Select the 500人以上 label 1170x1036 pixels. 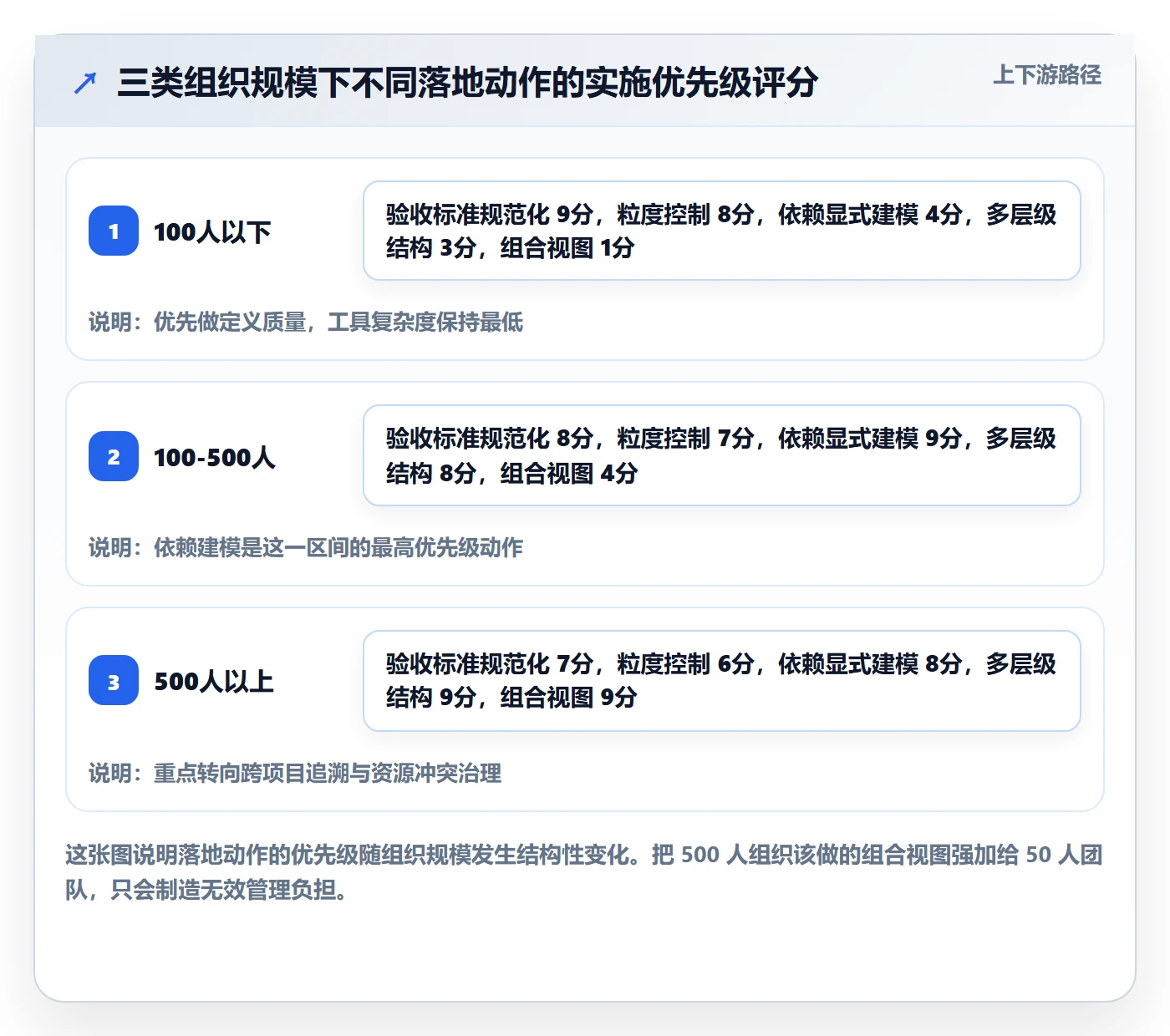[x=214, y=682]
